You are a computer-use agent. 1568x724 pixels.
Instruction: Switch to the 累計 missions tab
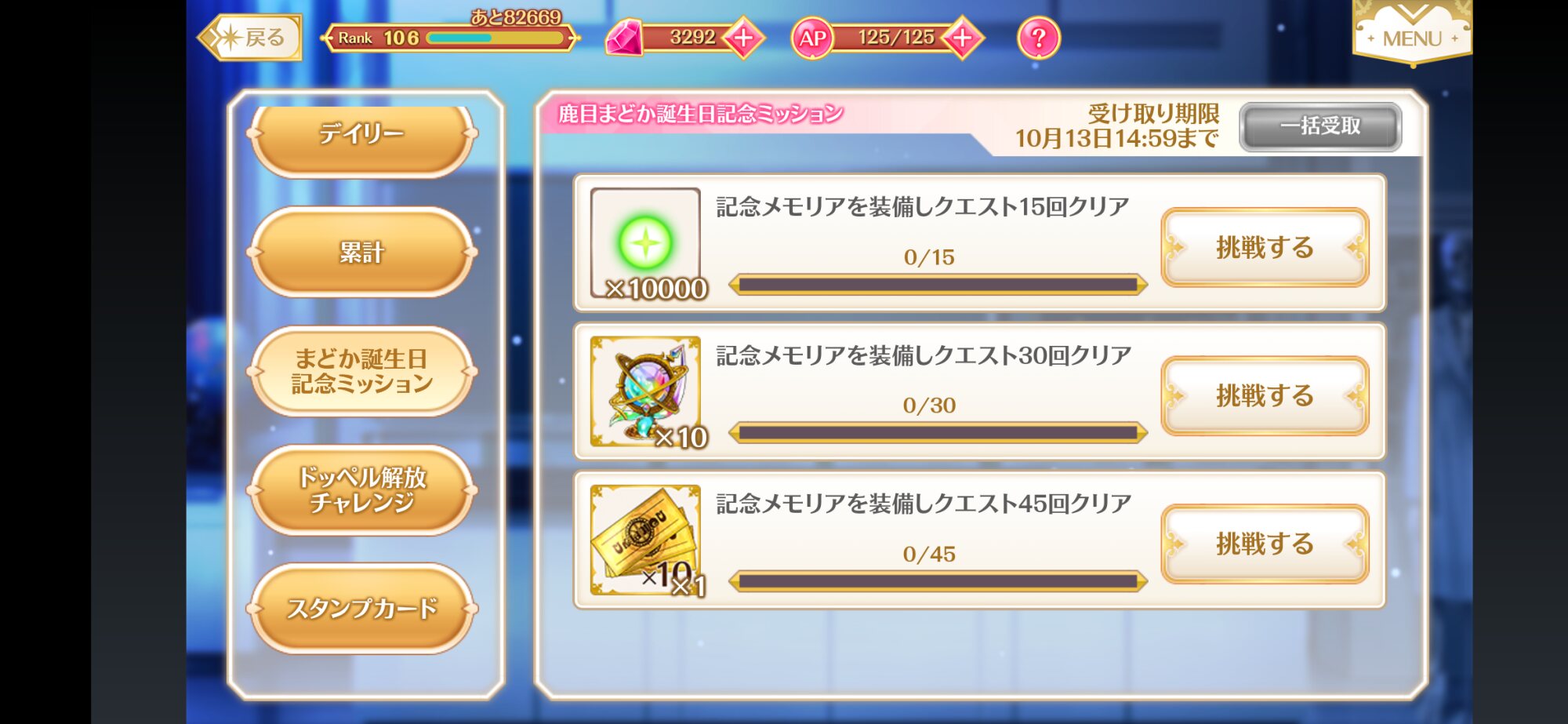(x=361, y=252)
